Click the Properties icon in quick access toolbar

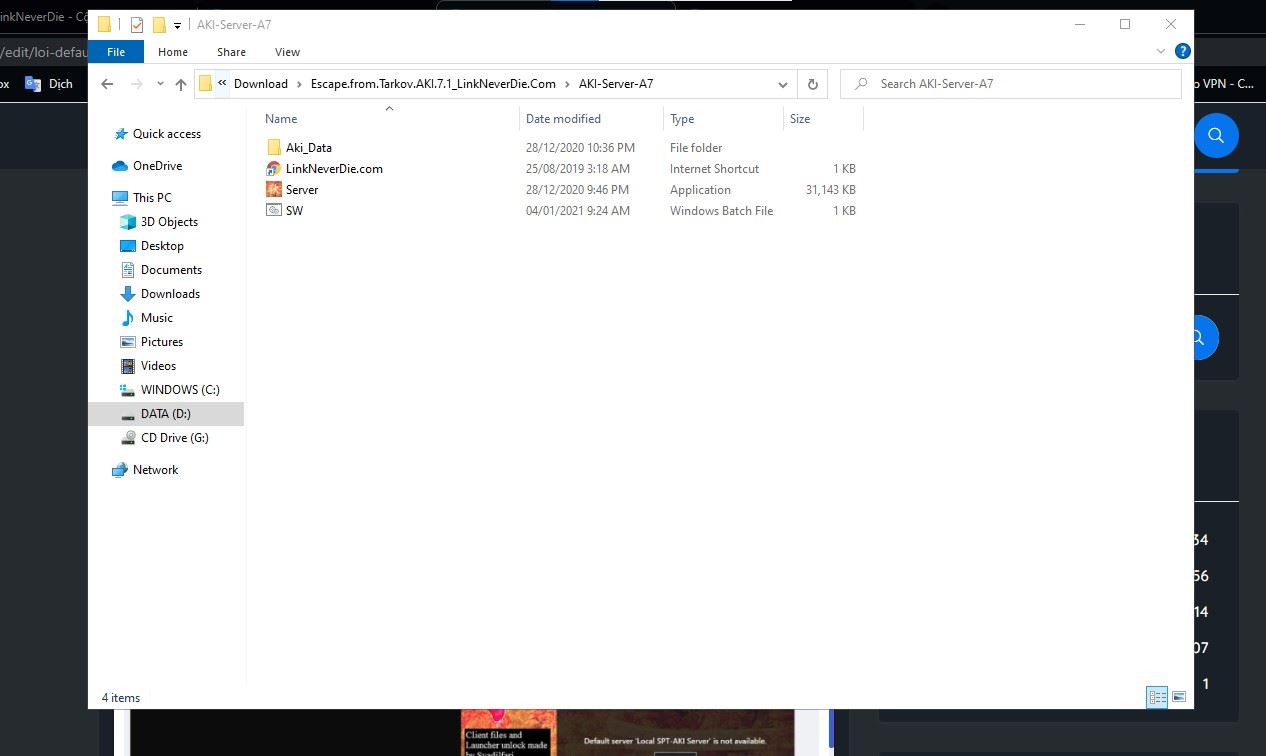(138, 25)
